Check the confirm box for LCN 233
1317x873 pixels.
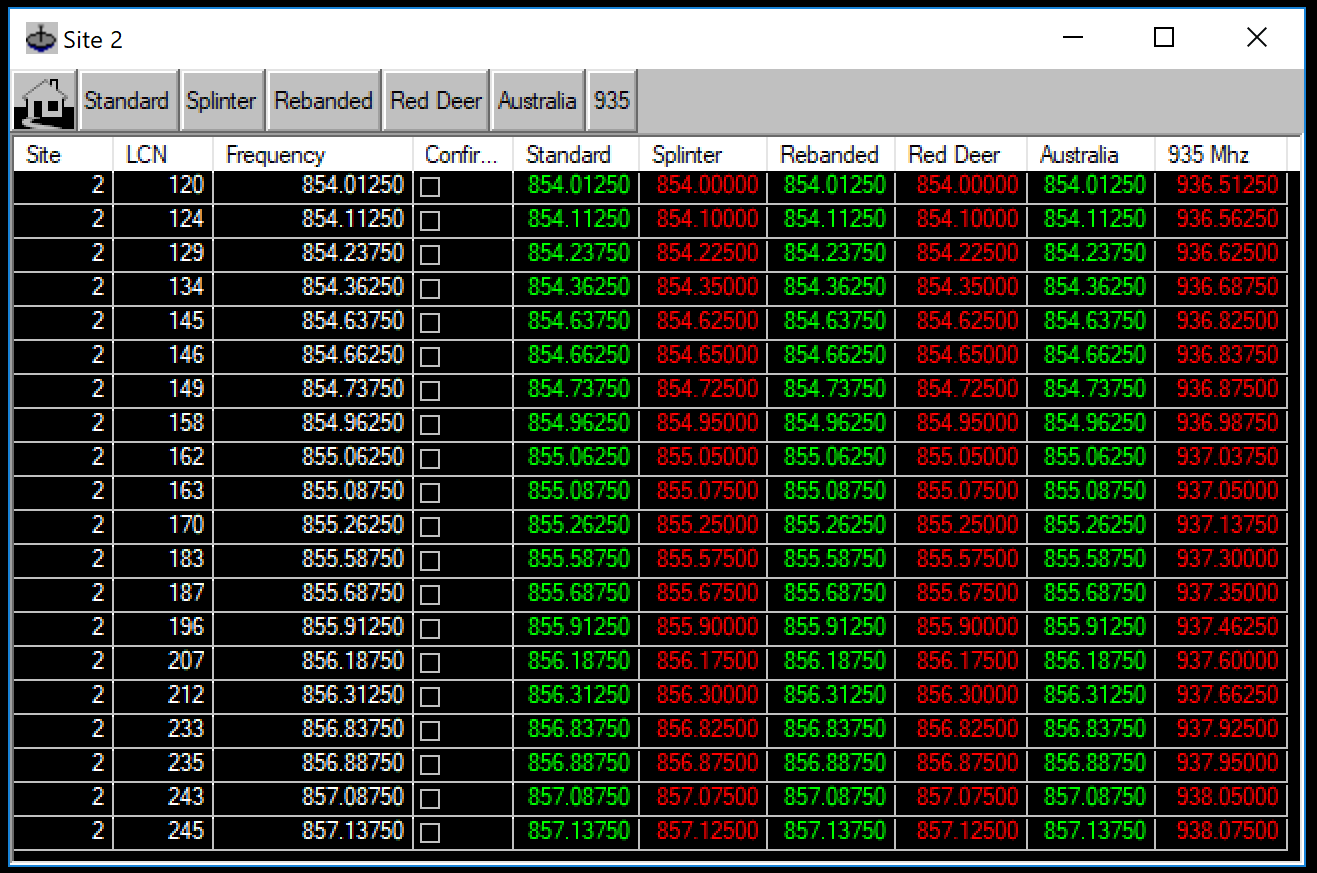(x=430, y=731)
